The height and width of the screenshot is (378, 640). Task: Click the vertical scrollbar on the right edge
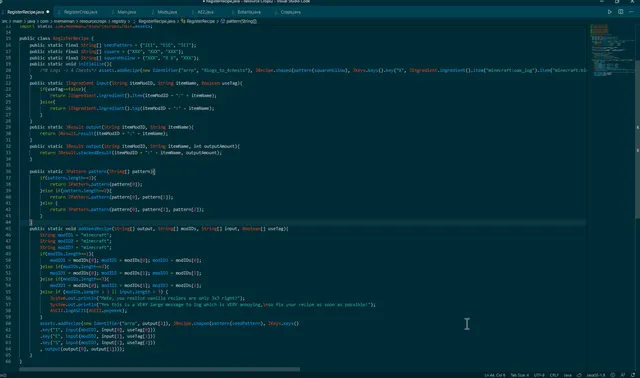coord(637,139)
